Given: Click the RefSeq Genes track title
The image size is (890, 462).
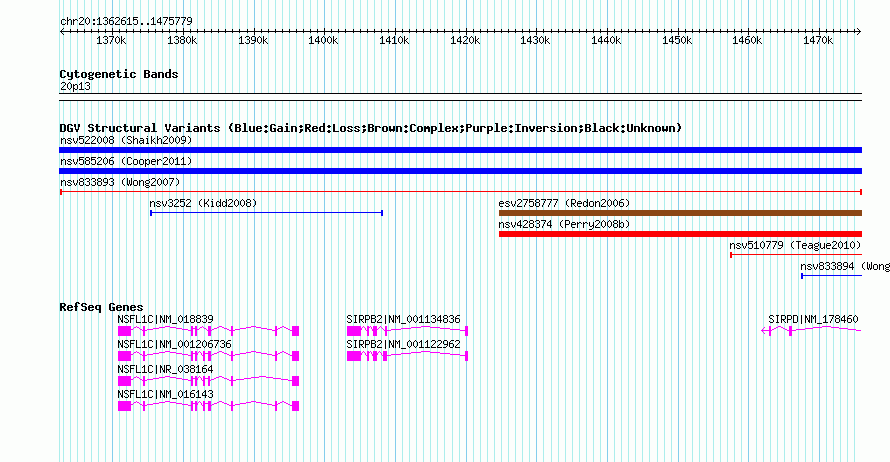Looking at the screenshot, I should pos(101,307).
